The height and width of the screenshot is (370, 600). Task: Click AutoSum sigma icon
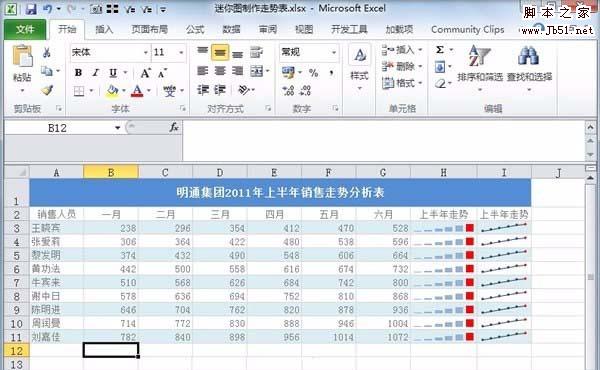(440, 50)
